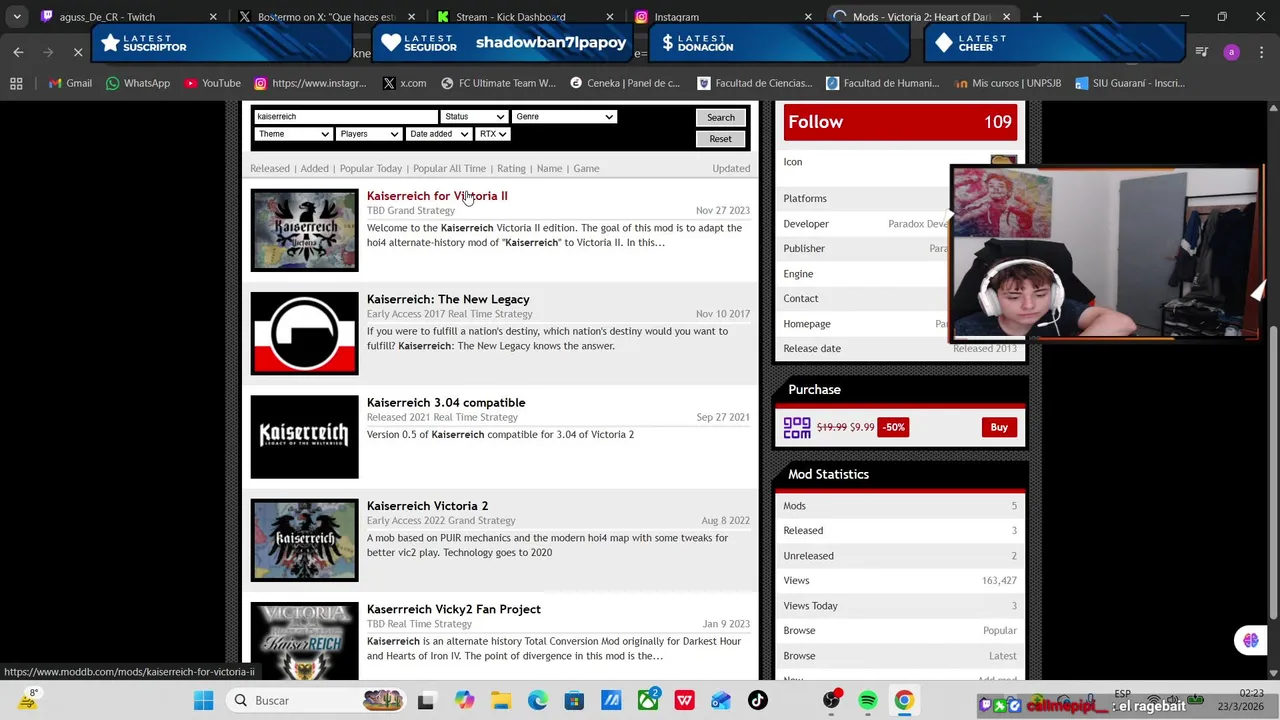The image size is (1280, 720).
Task: Switch to Instagram tab
Action: pos(722,16)
